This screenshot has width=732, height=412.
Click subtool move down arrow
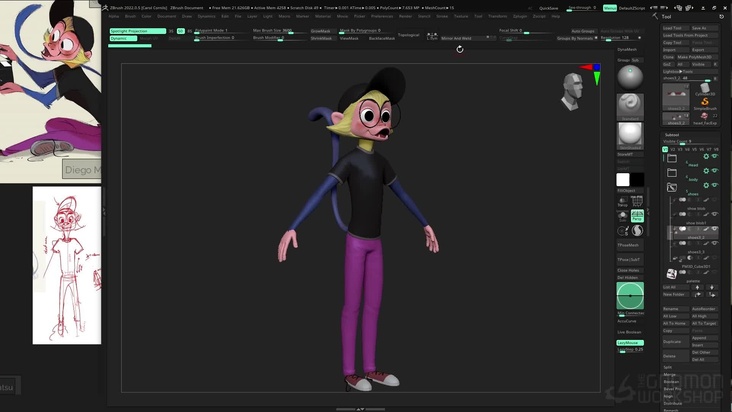pos(711,287)
